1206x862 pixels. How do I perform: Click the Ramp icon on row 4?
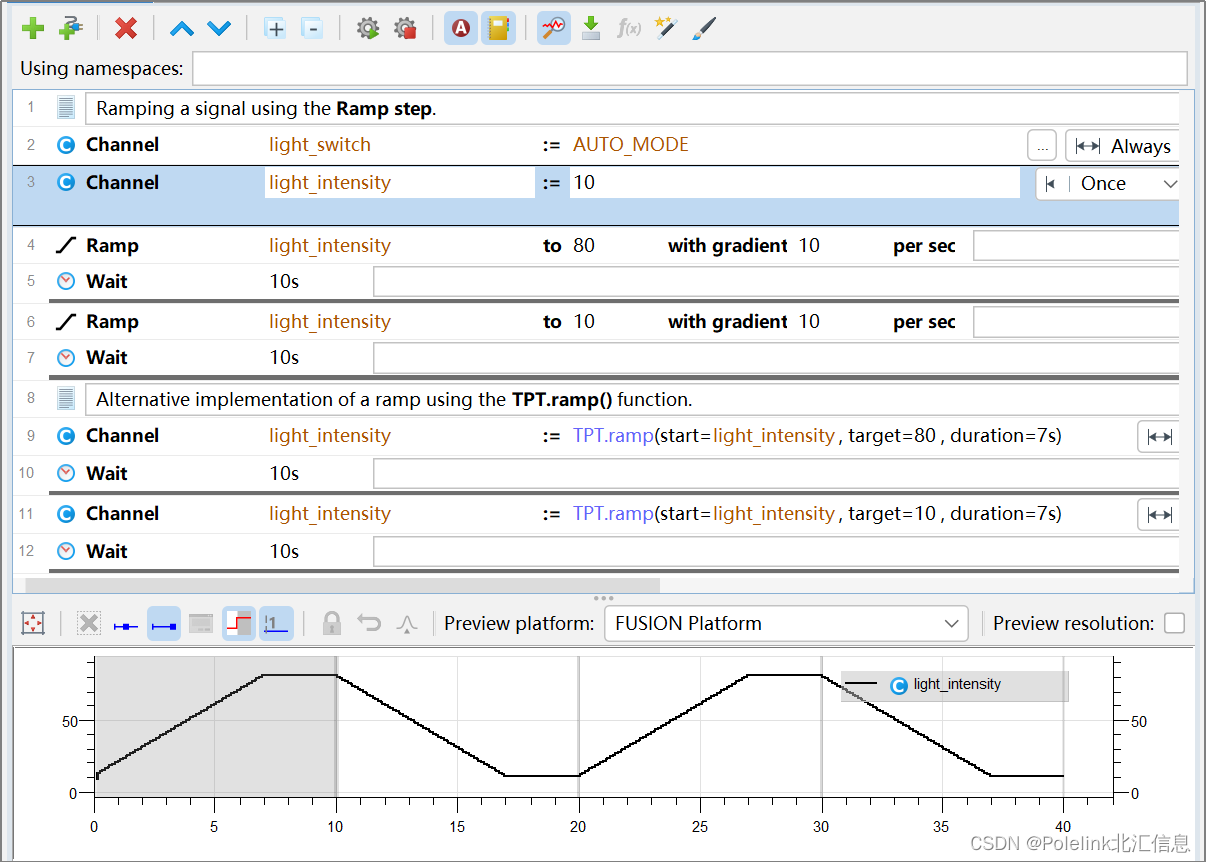point(66,246)
